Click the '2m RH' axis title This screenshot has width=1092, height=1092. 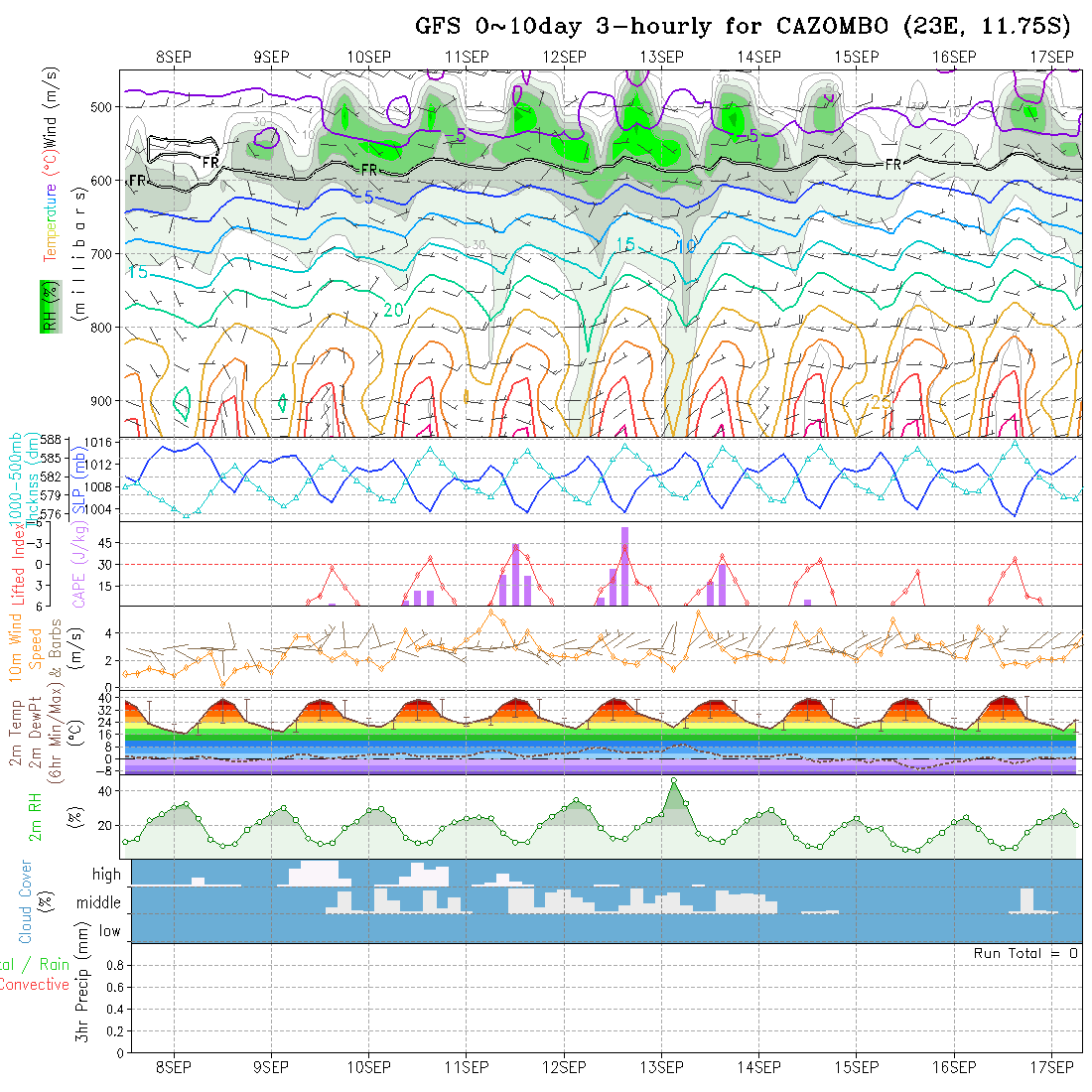[36, 816]
